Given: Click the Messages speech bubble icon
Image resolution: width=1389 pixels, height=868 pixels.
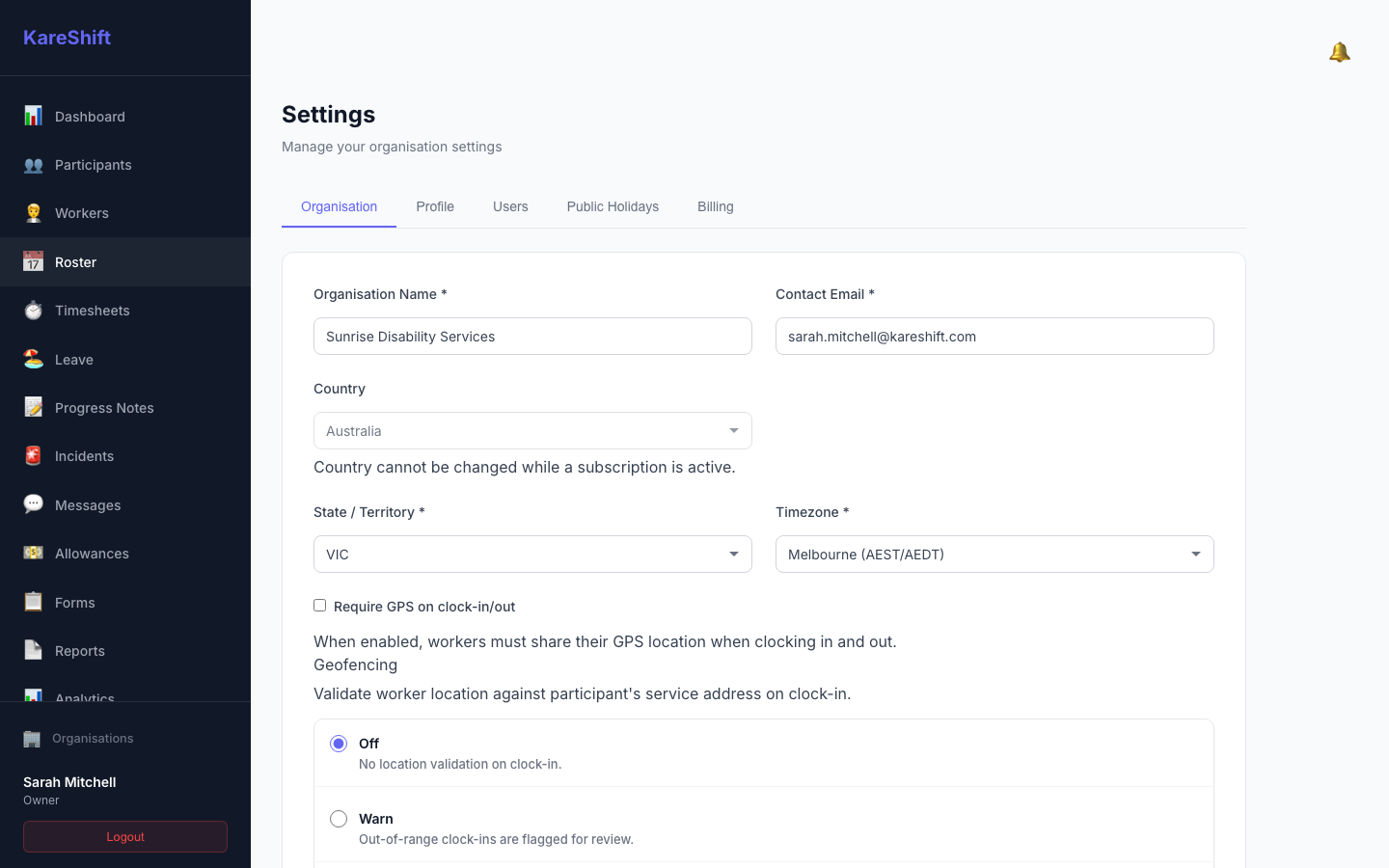Looking at the screenshot, I should (33, 504).
